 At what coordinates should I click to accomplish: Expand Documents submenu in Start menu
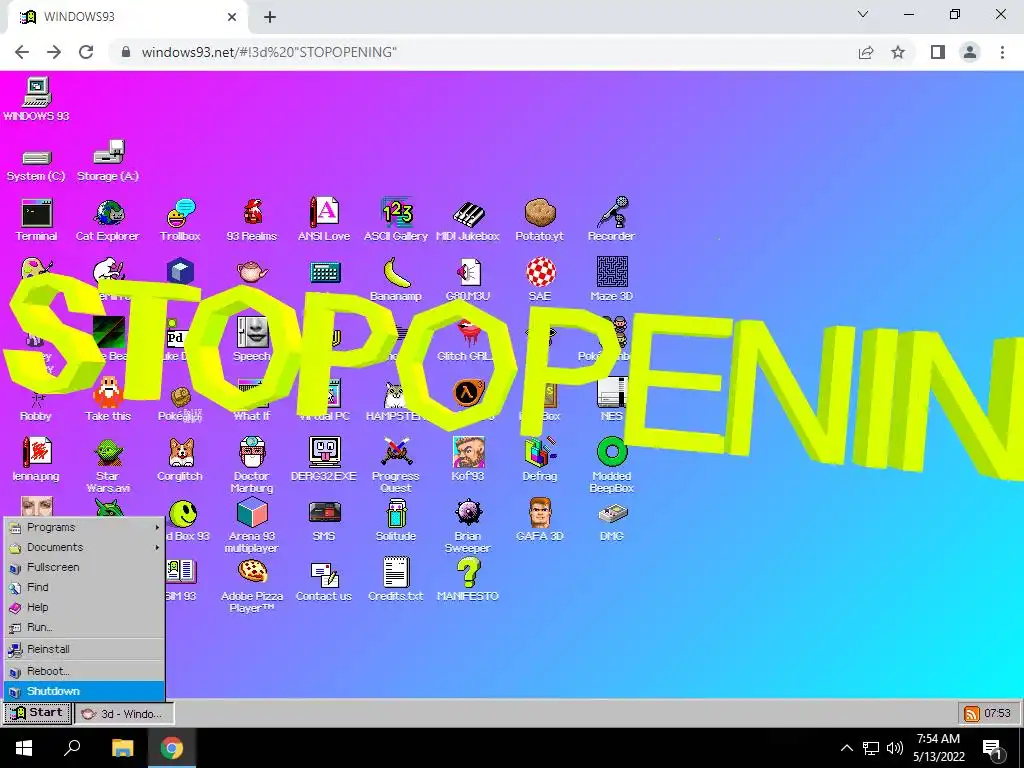click(84, 547)
